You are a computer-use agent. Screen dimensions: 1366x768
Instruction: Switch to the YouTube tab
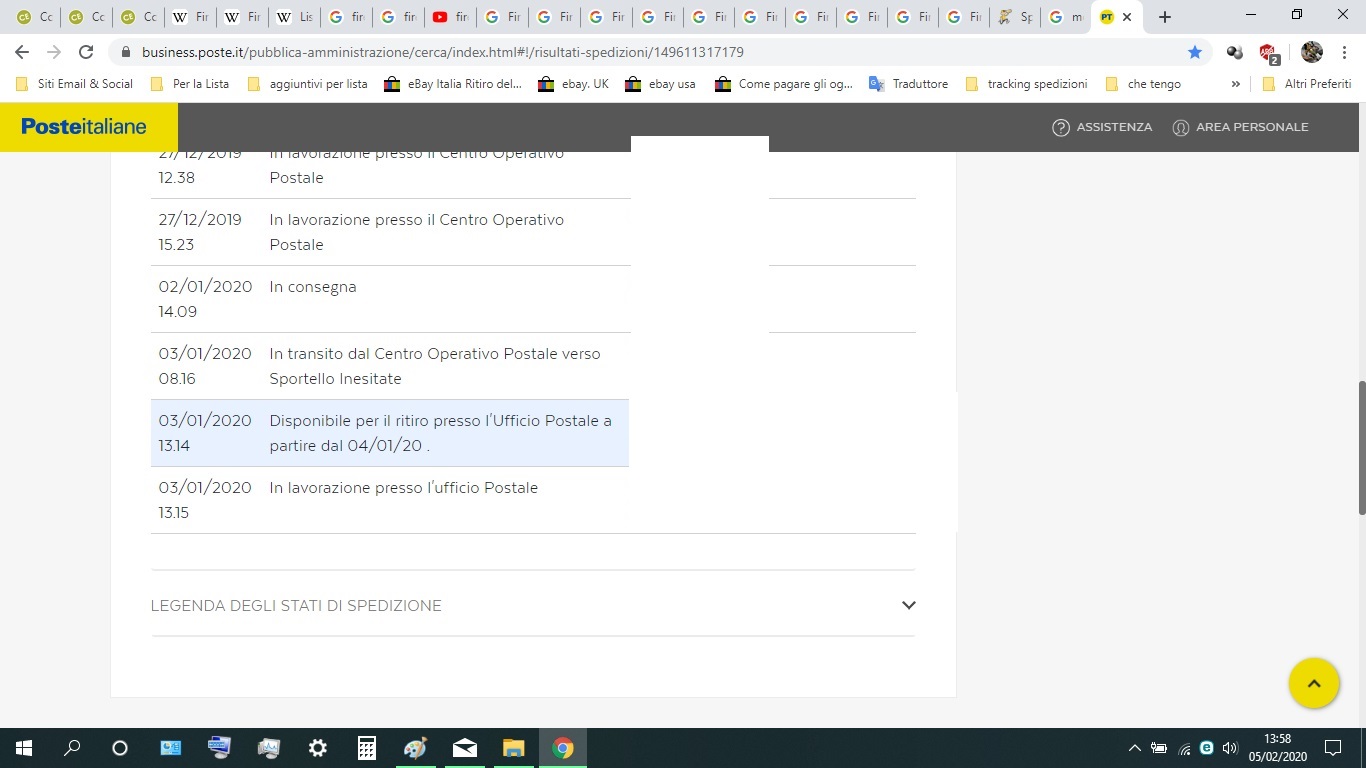tap(450, 17)
